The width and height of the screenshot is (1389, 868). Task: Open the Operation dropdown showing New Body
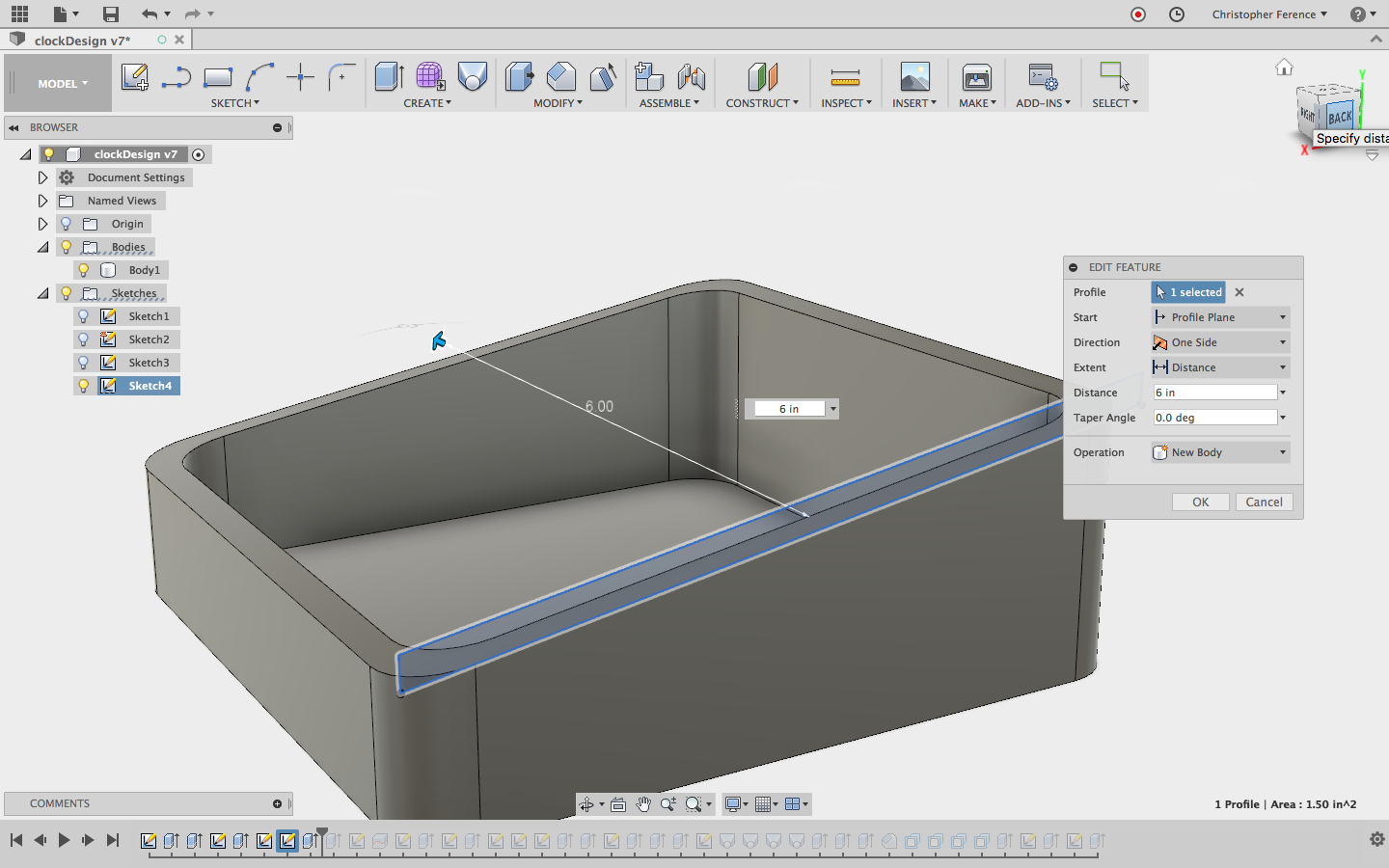point(1220,452)
